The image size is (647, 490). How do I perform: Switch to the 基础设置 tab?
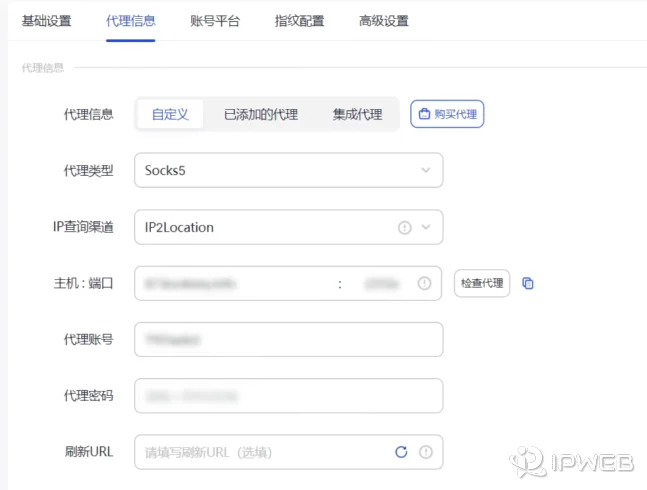pyautogui.click(x=46, y=21)
